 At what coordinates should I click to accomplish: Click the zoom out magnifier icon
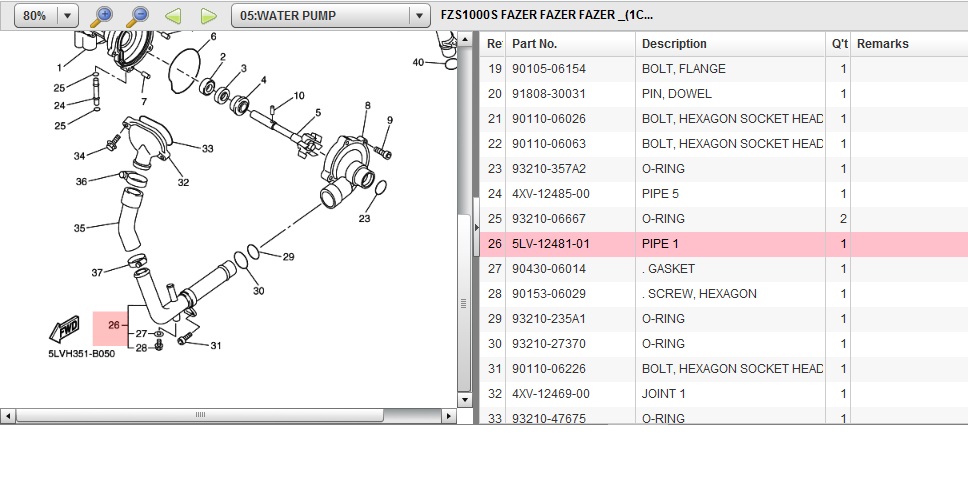click(x=136, y=16)
